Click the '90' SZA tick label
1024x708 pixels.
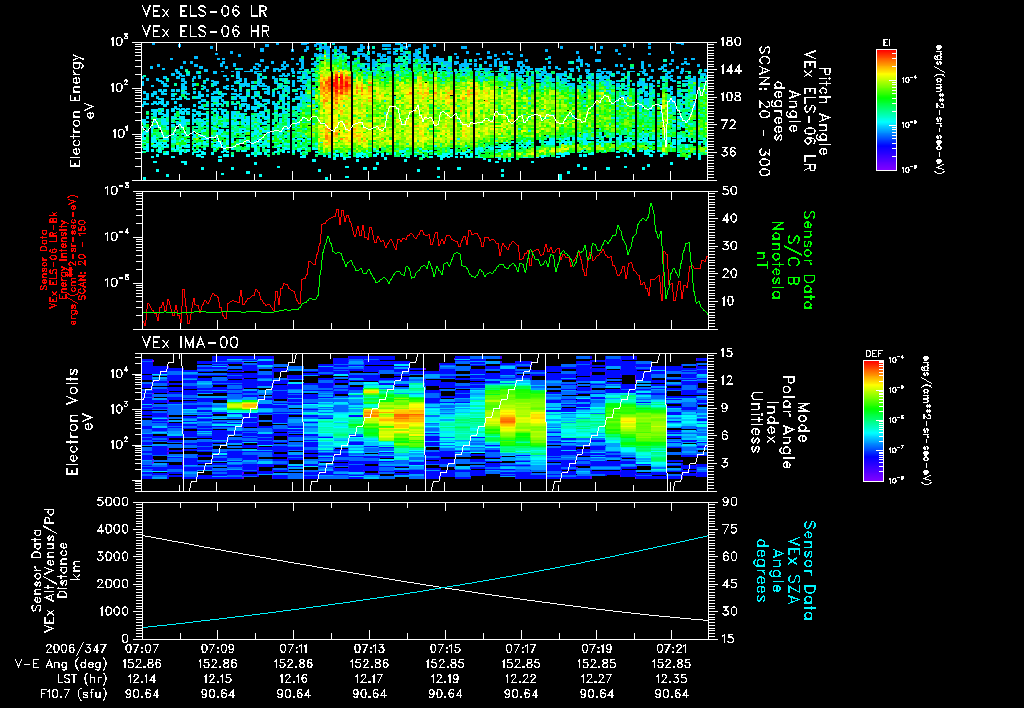pos(729,502)
